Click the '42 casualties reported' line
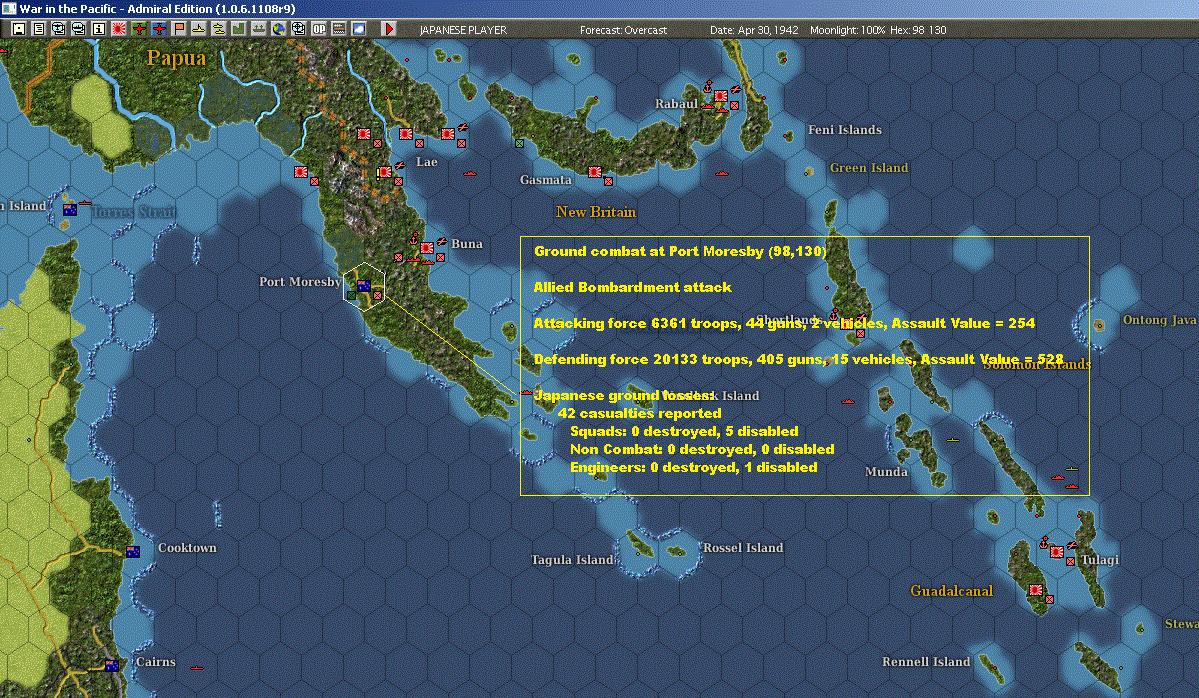The width and height of the screenshot is (1199, 698). [639, 413]
